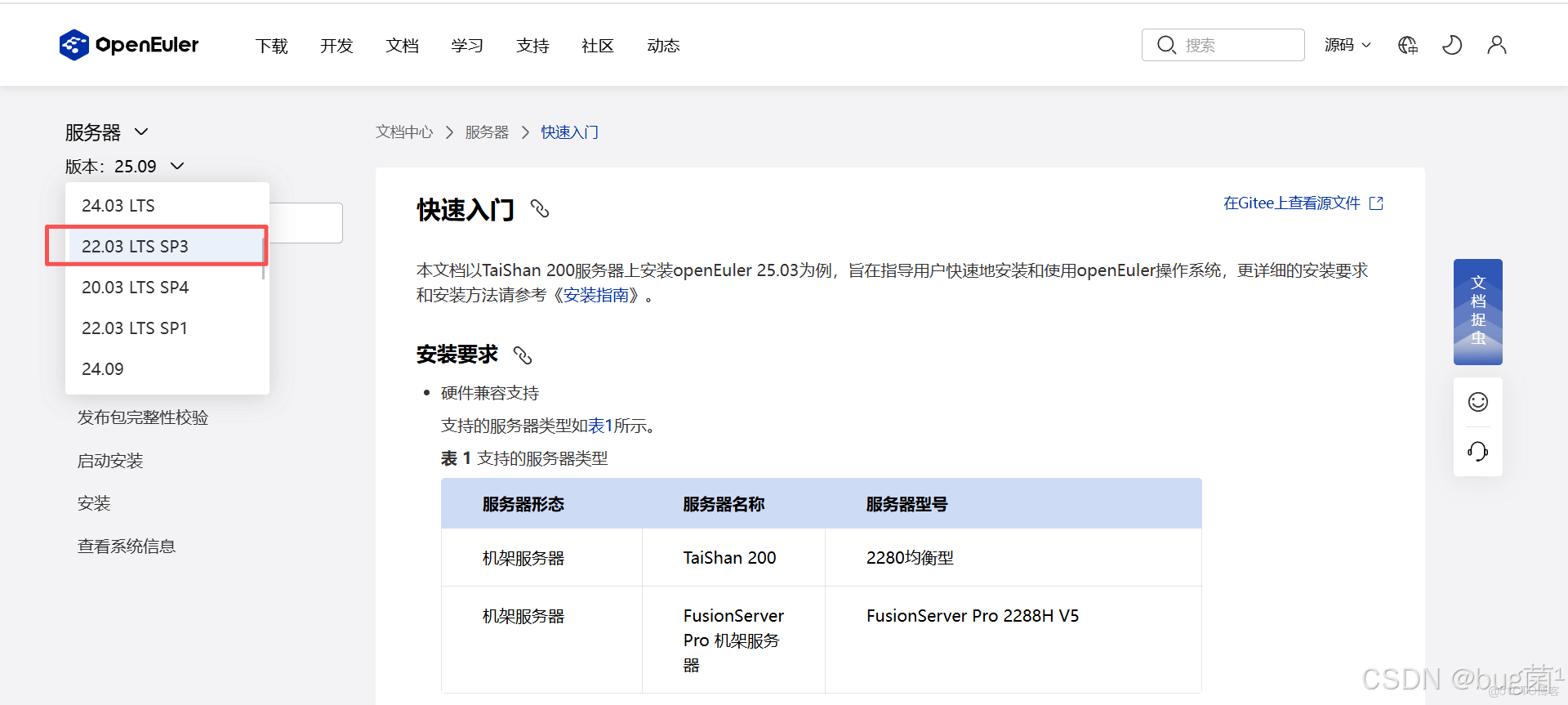Open the language globe icon
The width and height of the screenshot is (1568, 705).
click(1408, 45)
